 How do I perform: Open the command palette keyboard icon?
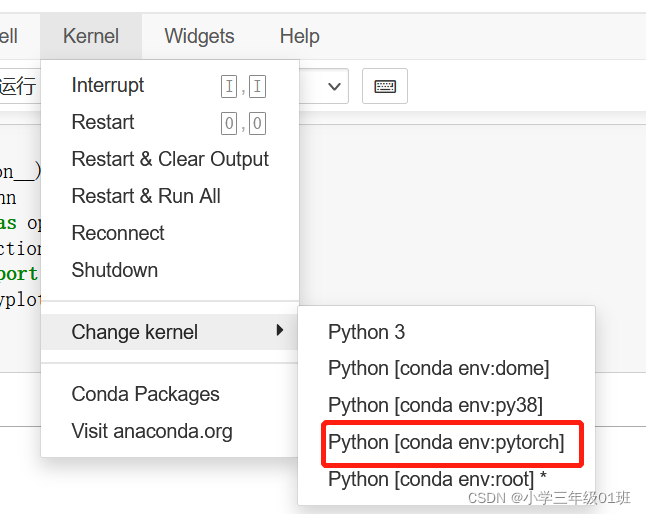point(385,86)
